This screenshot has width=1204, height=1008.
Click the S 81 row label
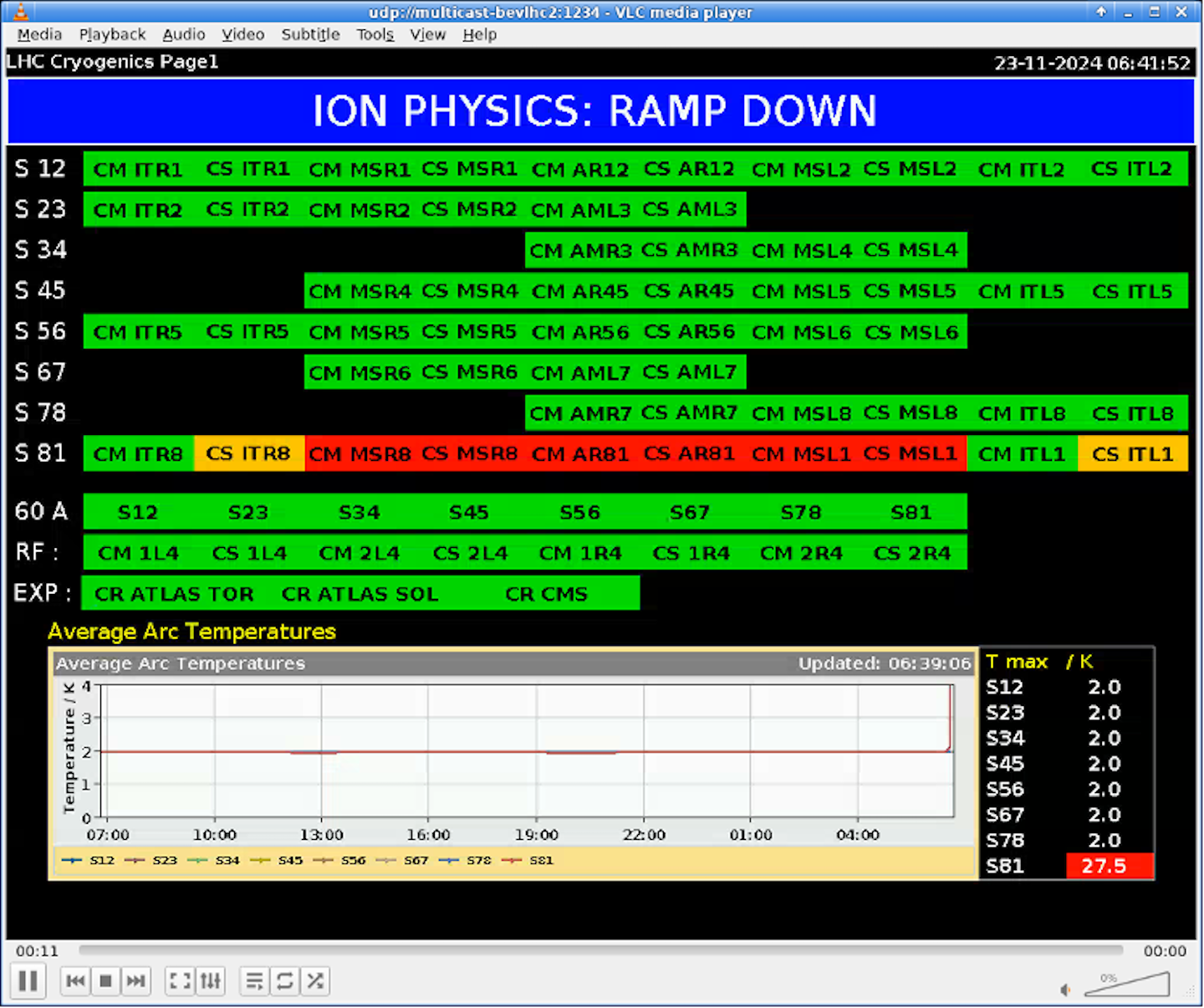coord(40,453)
